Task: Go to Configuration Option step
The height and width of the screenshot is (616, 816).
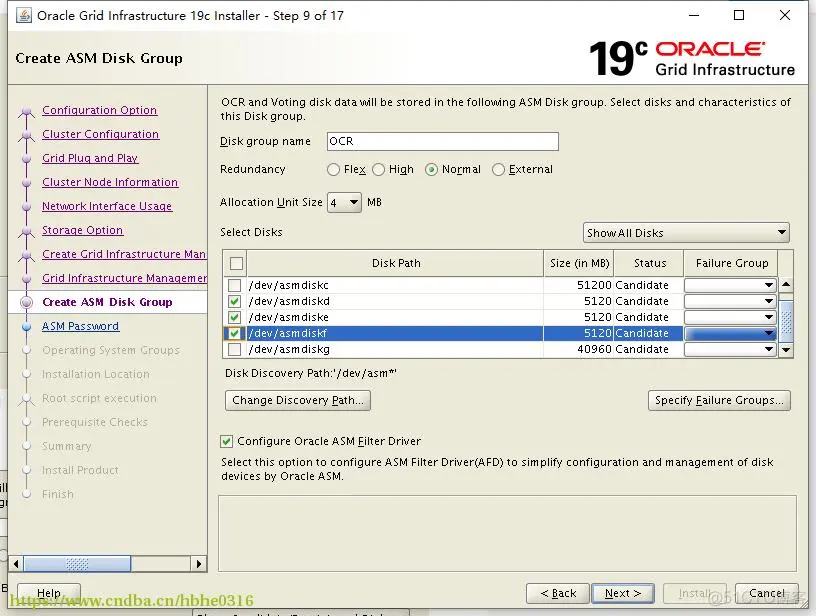Action: coord(99,110)
